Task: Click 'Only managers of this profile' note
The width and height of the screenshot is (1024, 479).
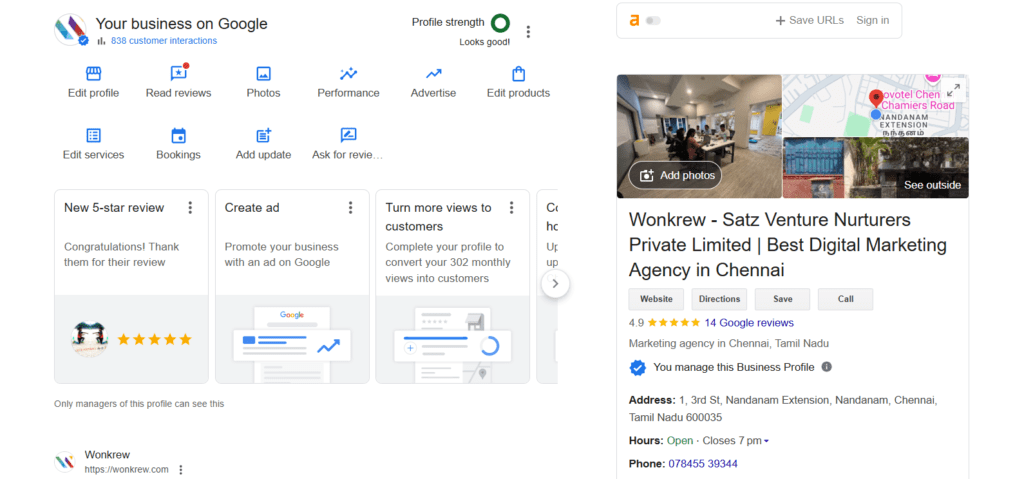Action: [139, 404]
